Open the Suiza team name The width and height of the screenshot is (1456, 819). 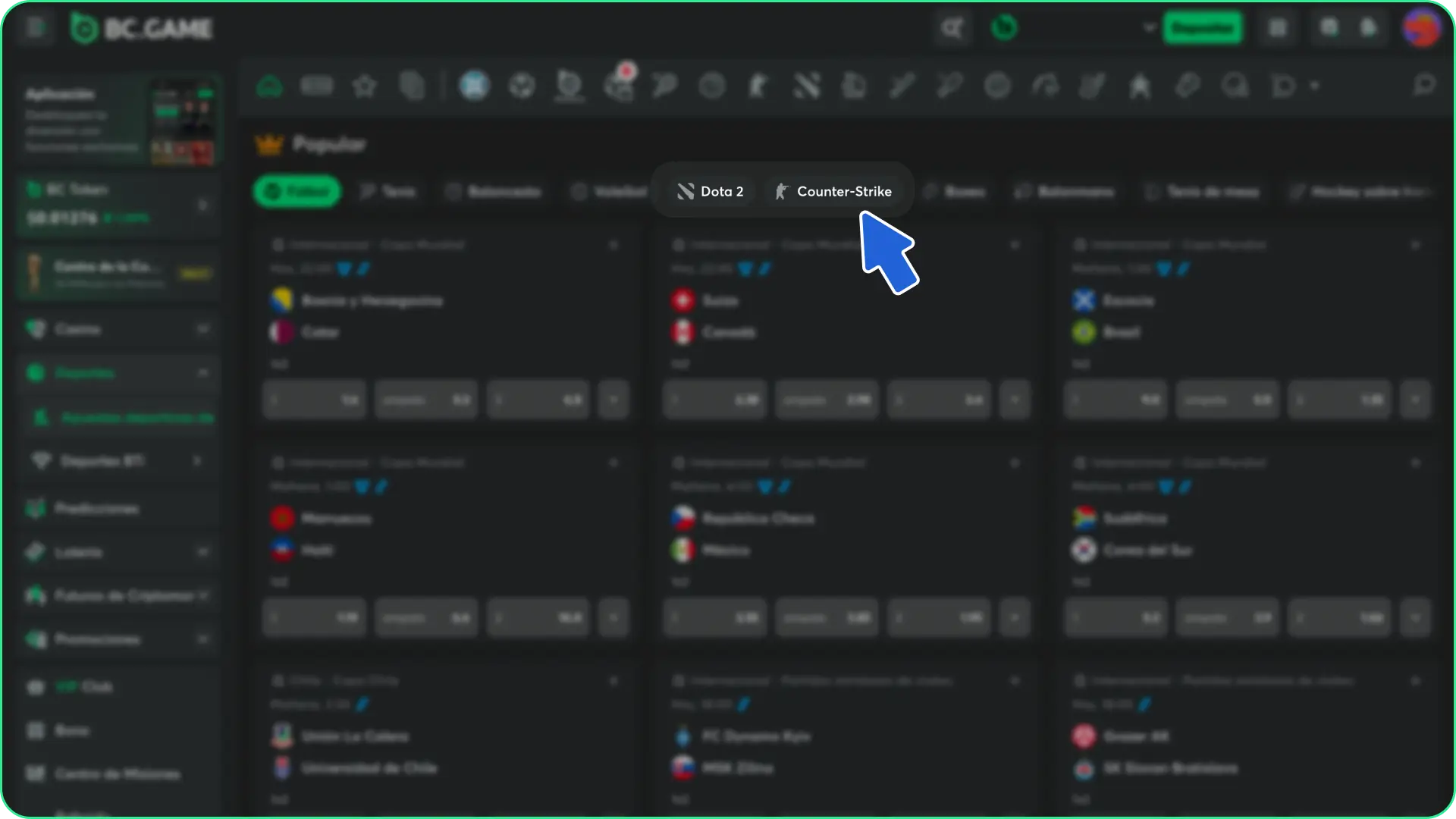point(720,301)
